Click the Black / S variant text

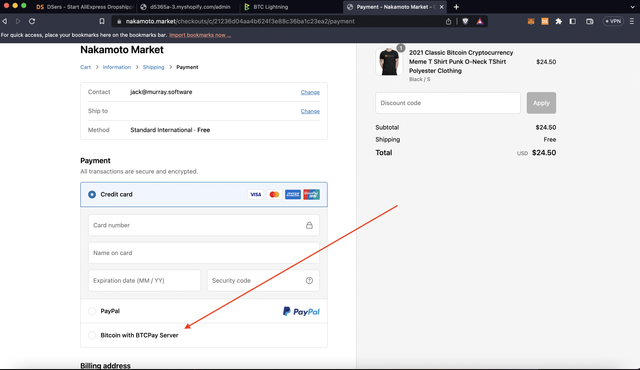[420, 80]
